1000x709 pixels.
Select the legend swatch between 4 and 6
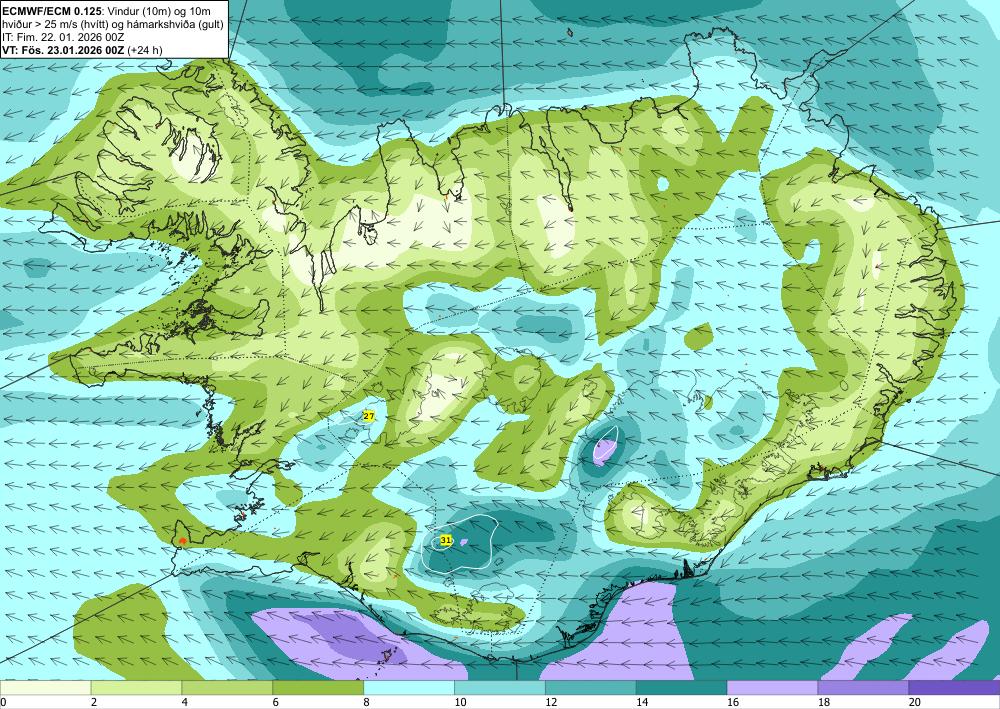pos(227,687)
